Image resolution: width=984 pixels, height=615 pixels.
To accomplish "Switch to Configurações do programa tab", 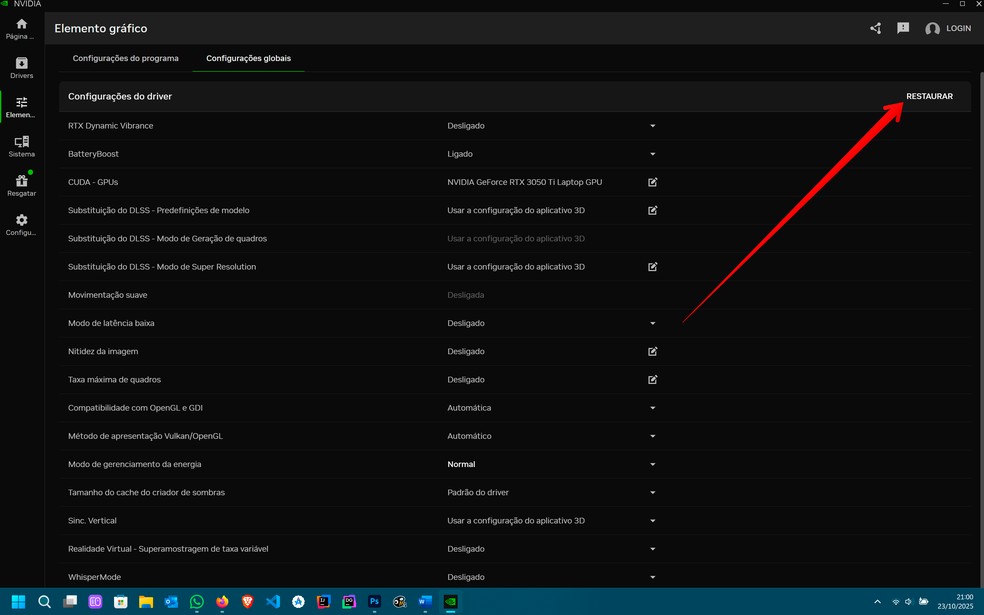I will coord(125,59).
